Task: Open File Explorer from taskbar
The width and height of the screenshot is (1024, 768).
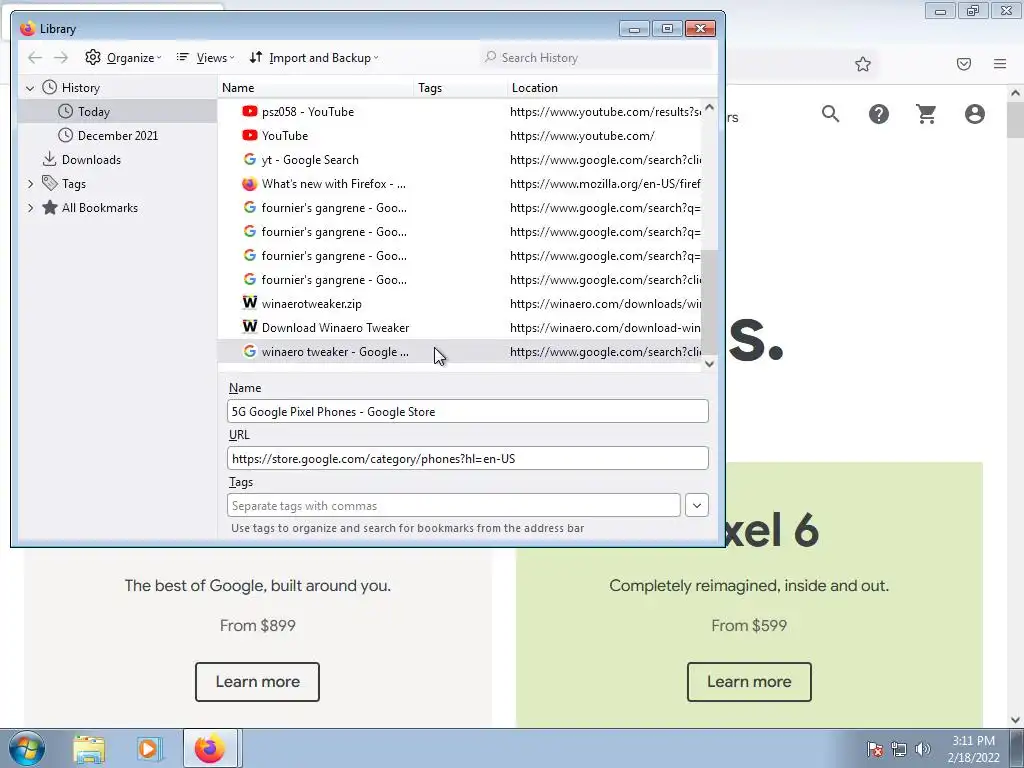Action: (89, 749)
